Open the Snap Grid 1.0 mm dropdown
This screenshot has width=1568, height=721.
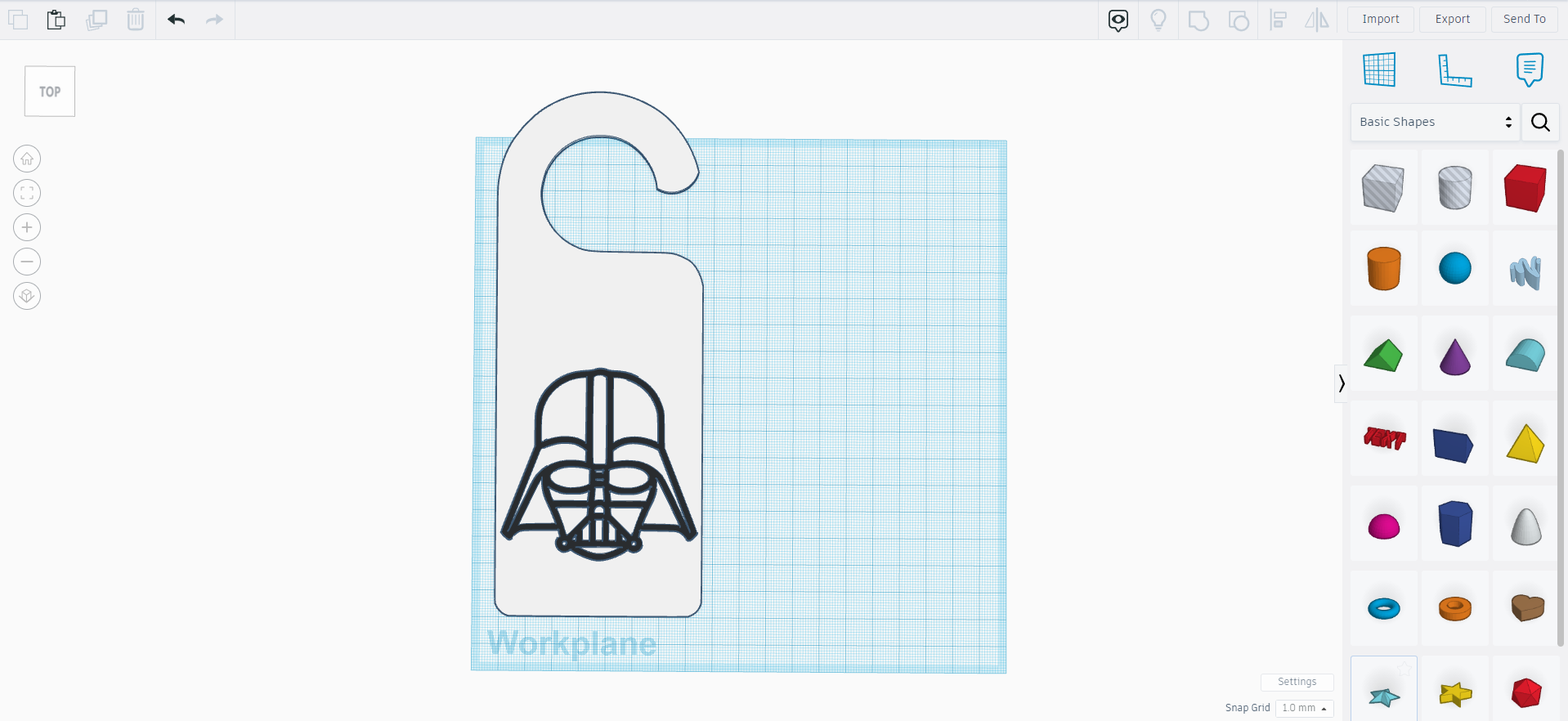coord(1304,708)
